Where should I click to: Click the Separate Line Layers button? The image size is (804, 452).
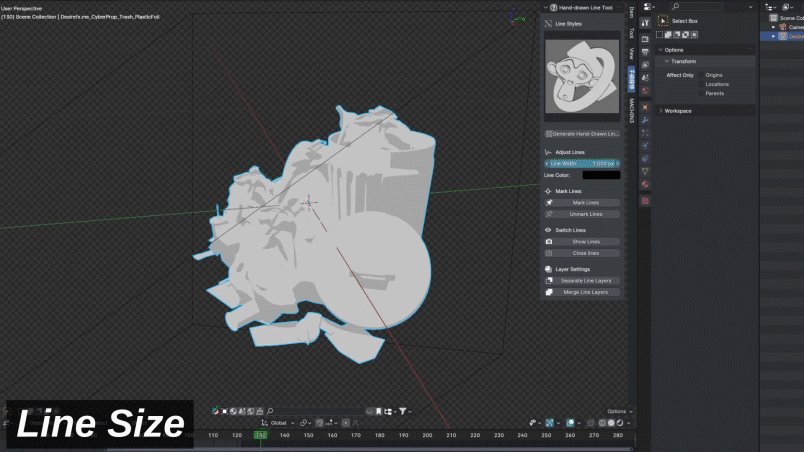tap(582, 280)
